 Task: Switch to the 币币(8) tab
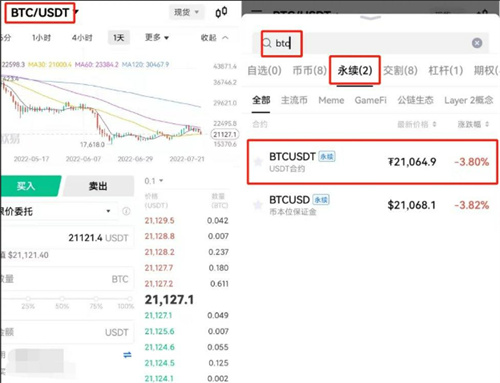(310, 71)
